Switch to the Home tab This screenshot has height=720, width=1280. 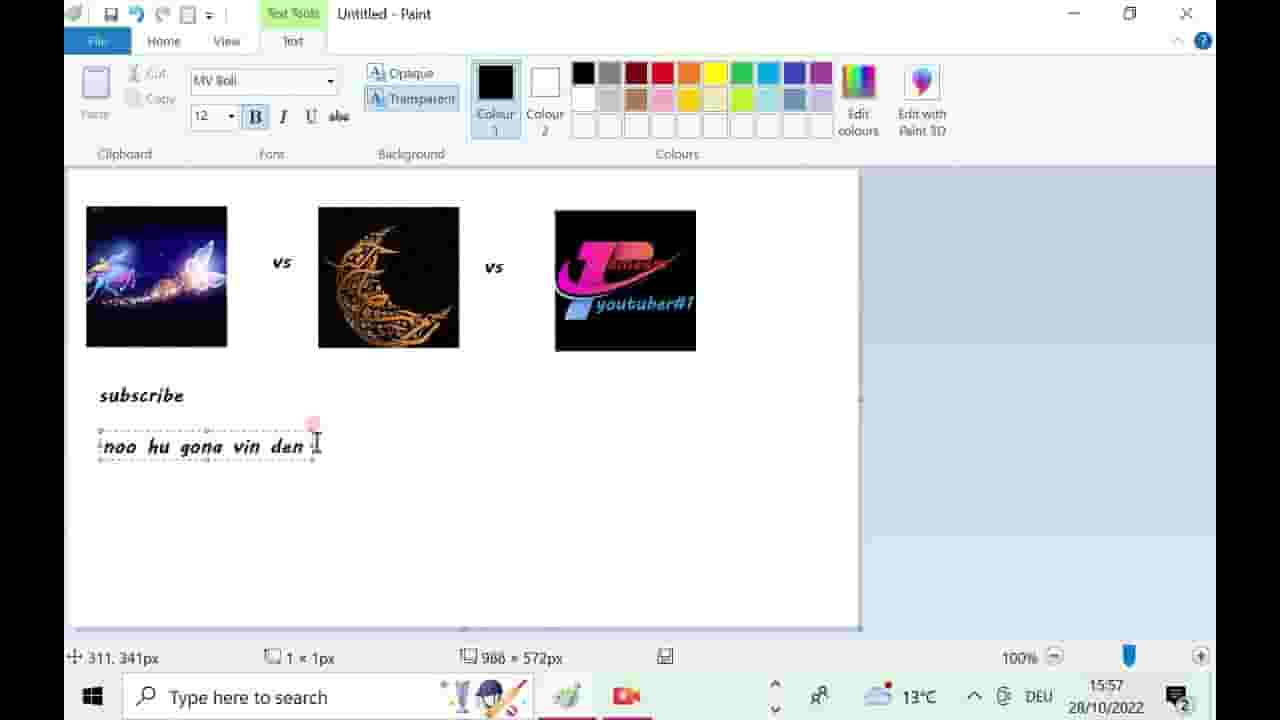point(164,41)
